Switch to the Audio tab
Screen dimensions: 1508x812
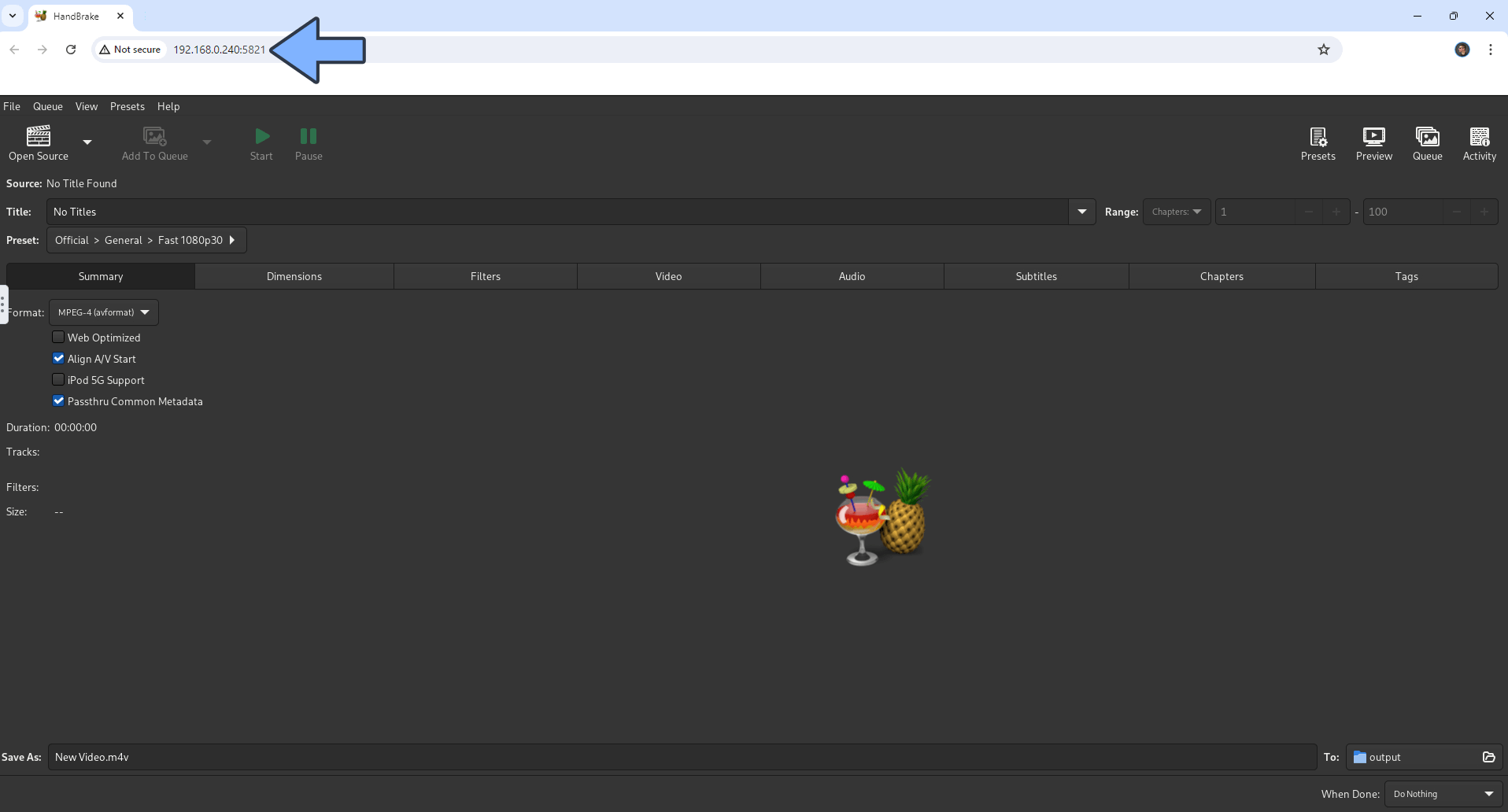click(852, 276)
